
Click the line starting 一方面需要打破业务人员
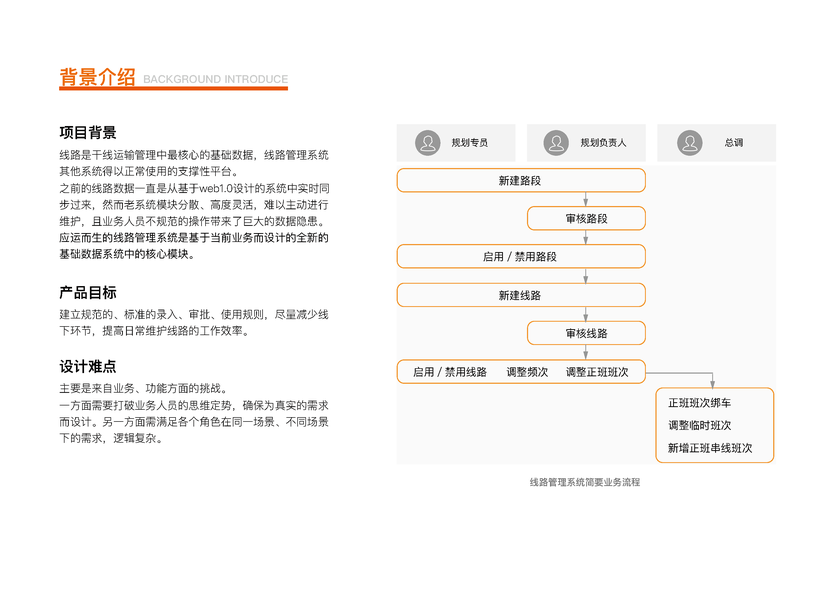coord(194,405)
